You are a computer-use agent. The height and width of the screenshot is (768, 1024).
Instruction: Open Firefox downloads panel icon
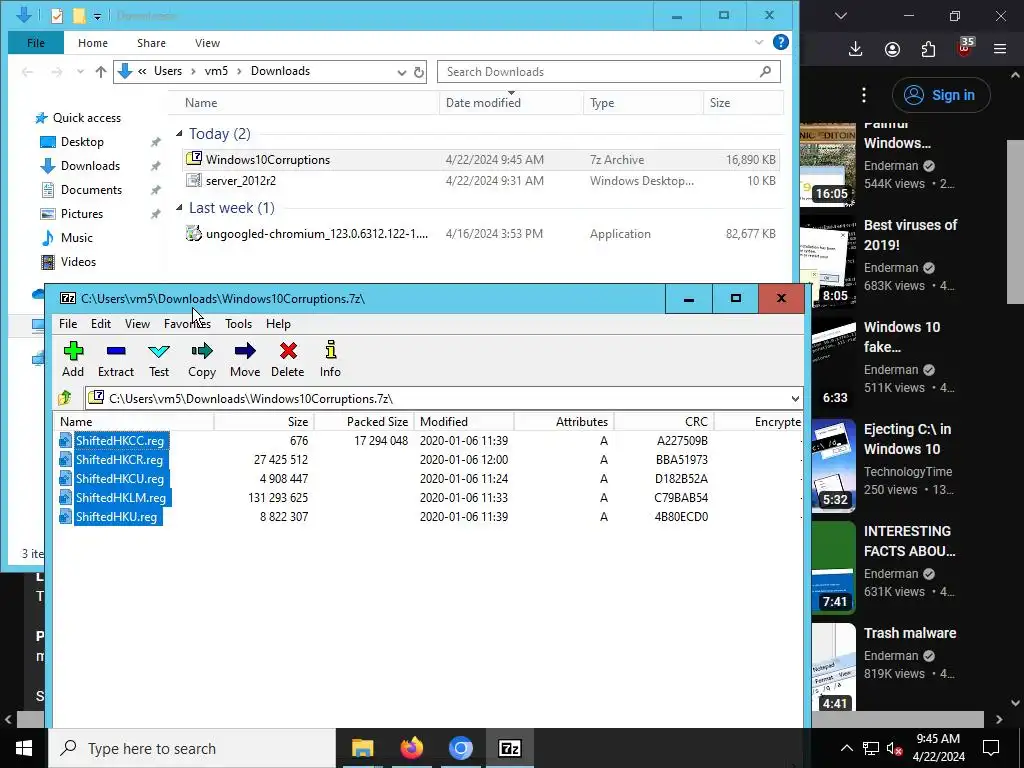(856, 49)
